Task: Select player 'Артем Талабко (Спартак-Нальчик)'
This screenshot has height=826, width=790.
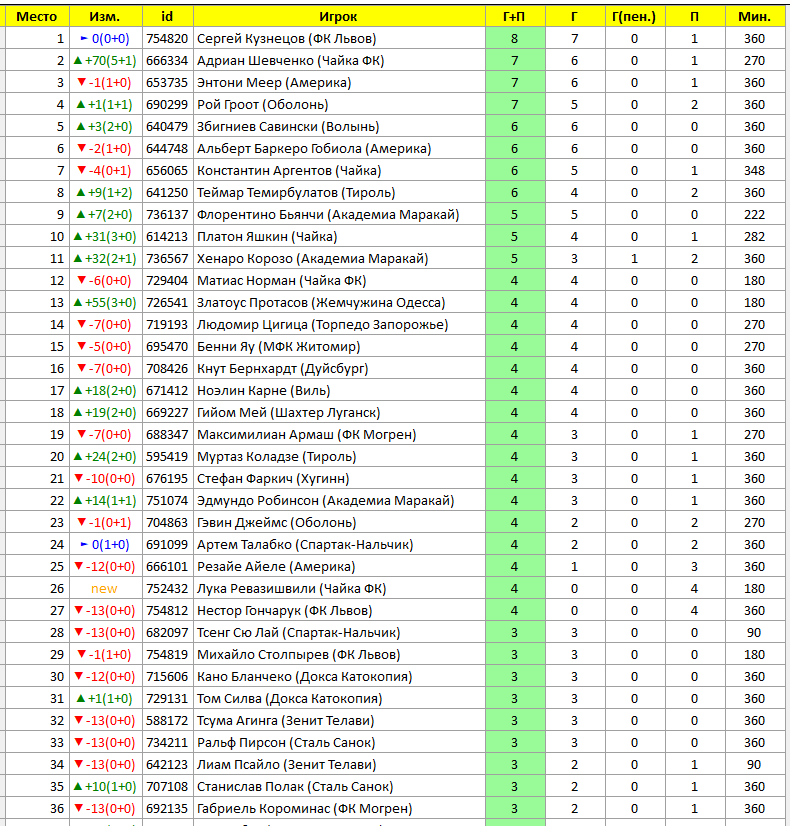Action: [x=339, y=545]
